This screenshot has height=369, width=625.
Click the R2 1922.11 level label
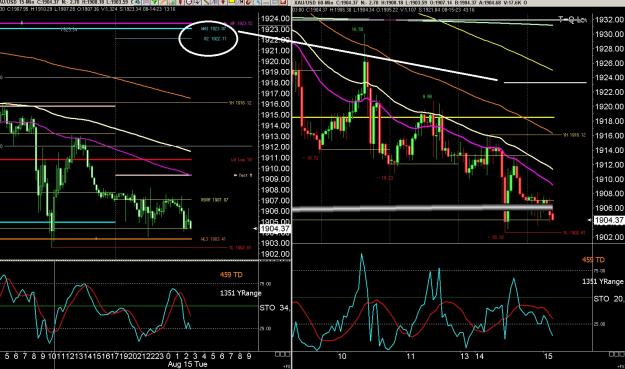click(x=215, y=39)
